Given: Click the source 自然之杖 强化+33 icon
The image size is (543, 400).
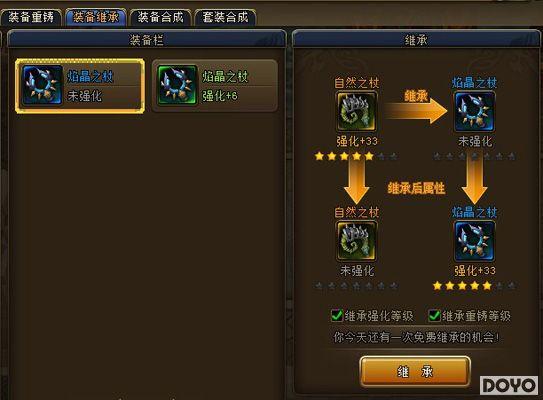Looking at the screenshot, I should tap(357, 111).
